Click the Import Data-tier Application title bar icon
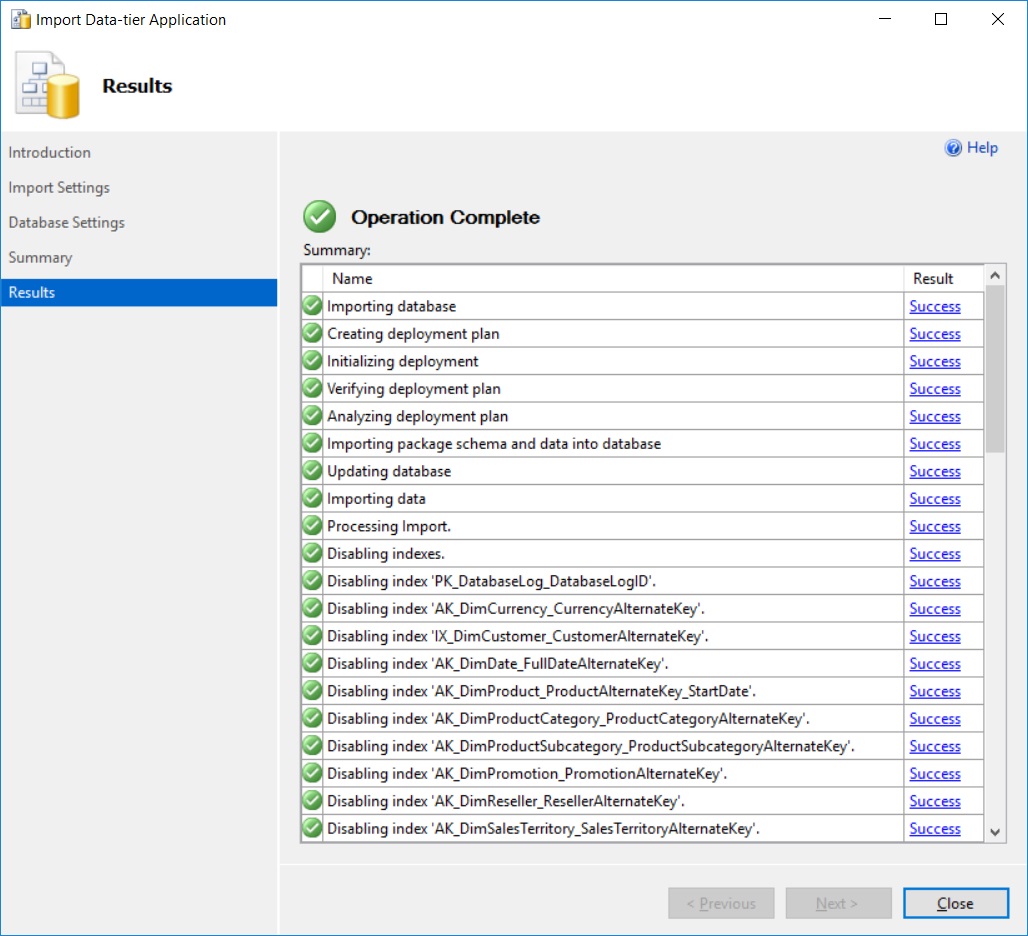The image size is (1028, 936). coord(20,20)
